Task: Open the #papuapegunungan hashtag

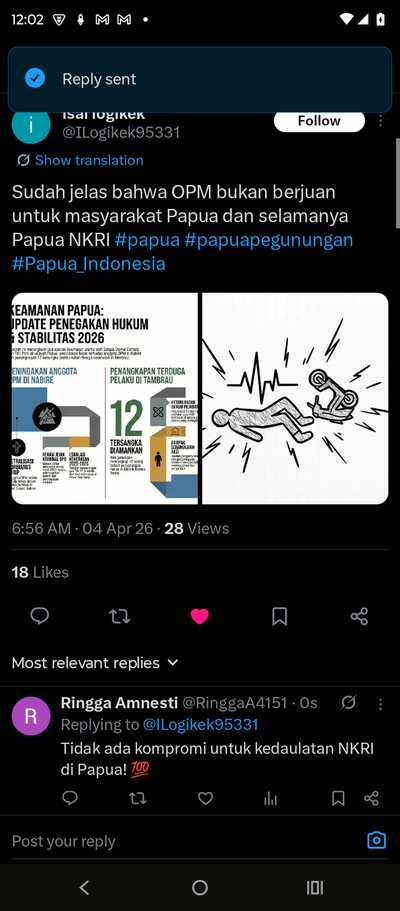Action: (269, 240)
